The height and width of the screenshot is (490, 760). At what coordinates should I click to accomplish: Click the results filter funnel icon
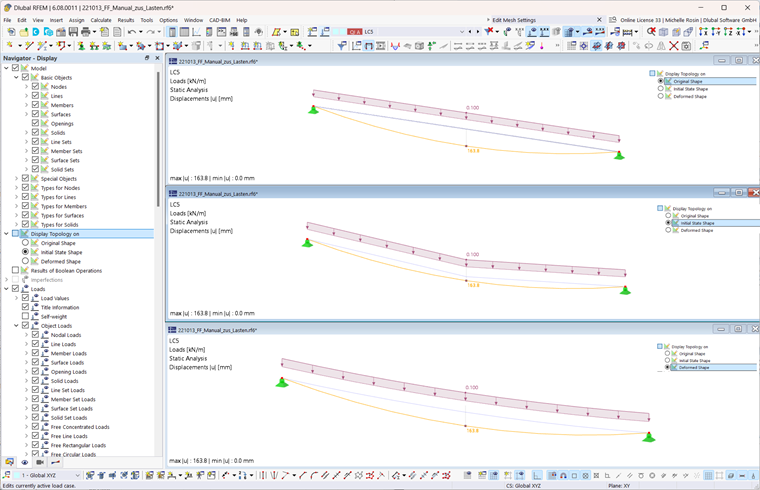pos(342,46)
